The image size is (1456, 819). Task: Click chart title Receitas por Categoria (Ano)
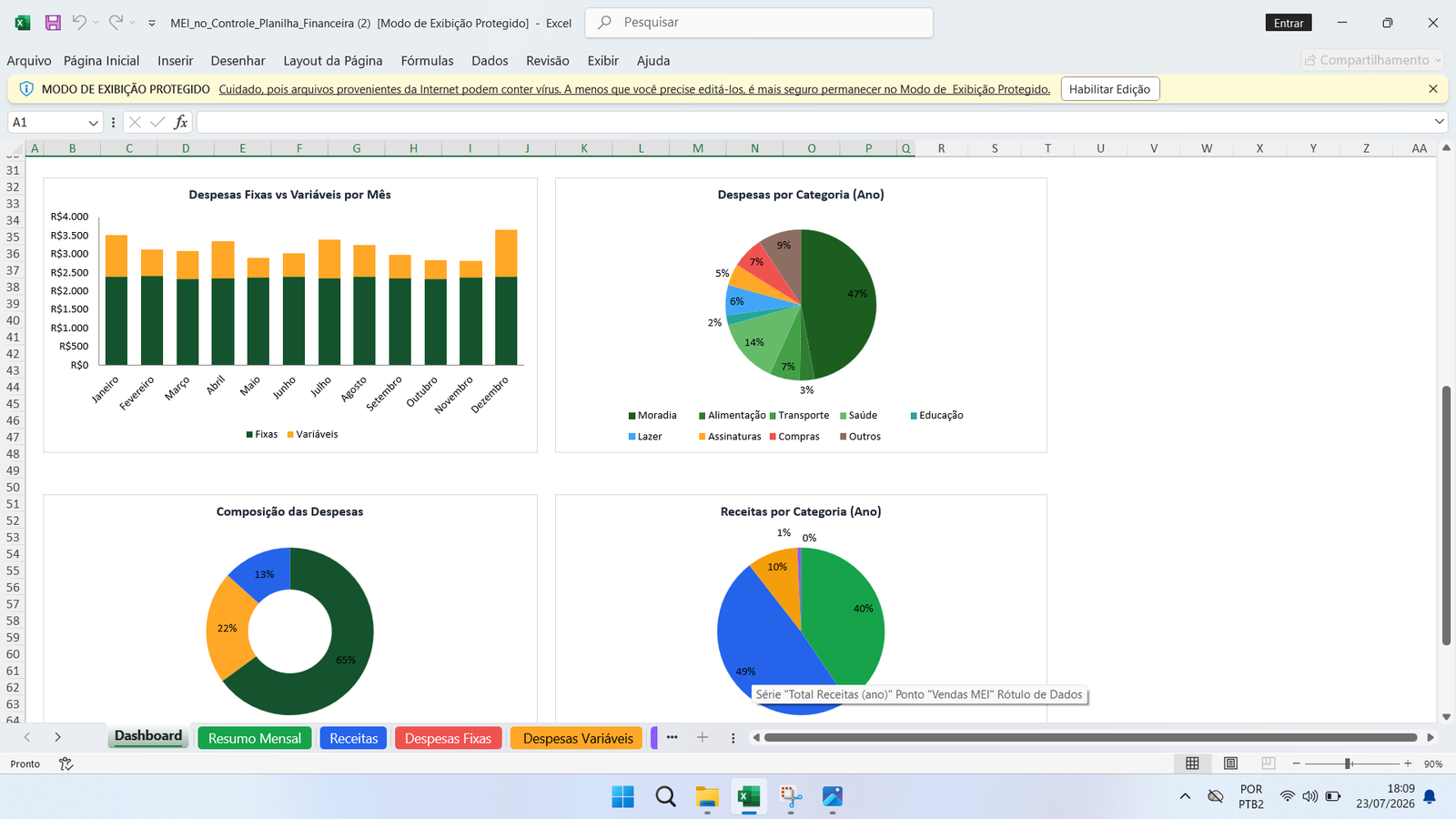(x=801, y=511)
